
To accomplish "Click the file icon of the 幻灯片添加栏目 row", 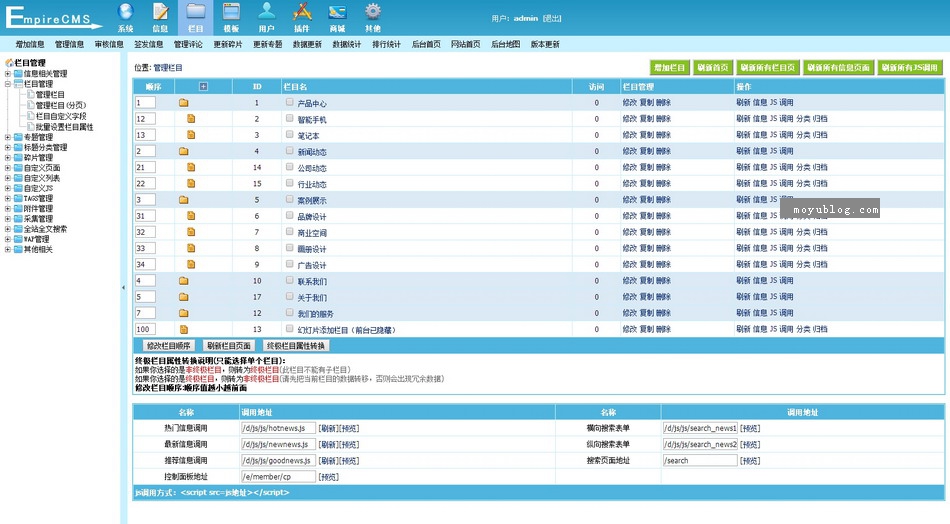I will (184, 330).
